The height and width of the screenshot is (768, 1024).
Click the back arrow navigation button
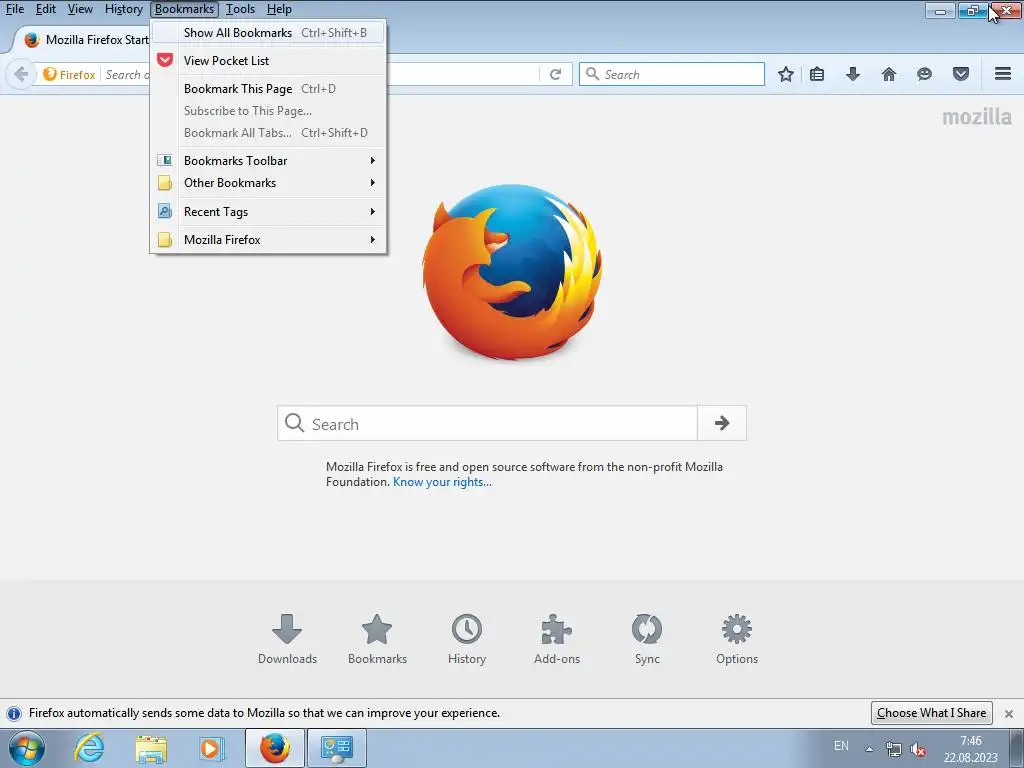tap(21, 74)
